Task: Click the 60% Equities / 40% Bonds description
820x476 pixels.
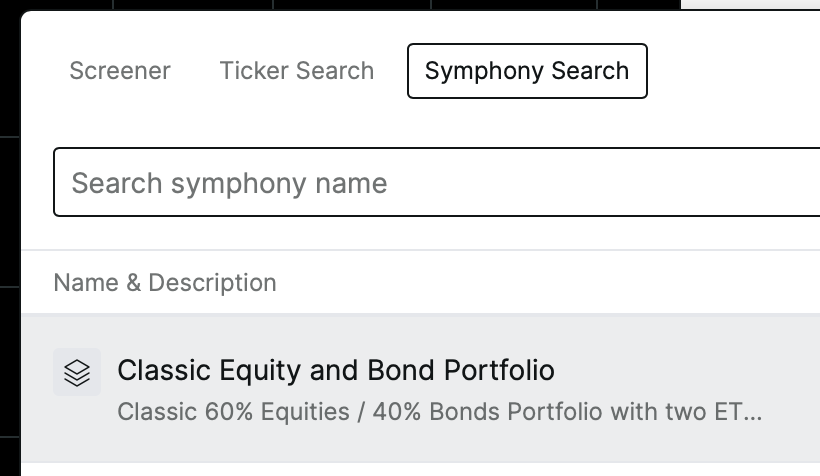Action: (439, 412)
